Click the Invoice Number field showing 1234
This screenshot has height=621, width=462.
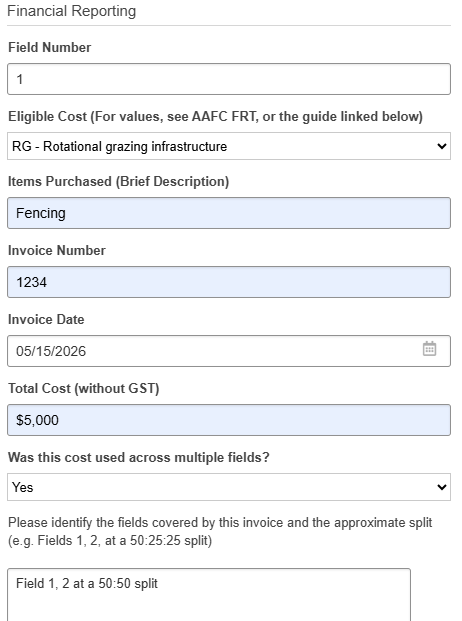[229, 282]
